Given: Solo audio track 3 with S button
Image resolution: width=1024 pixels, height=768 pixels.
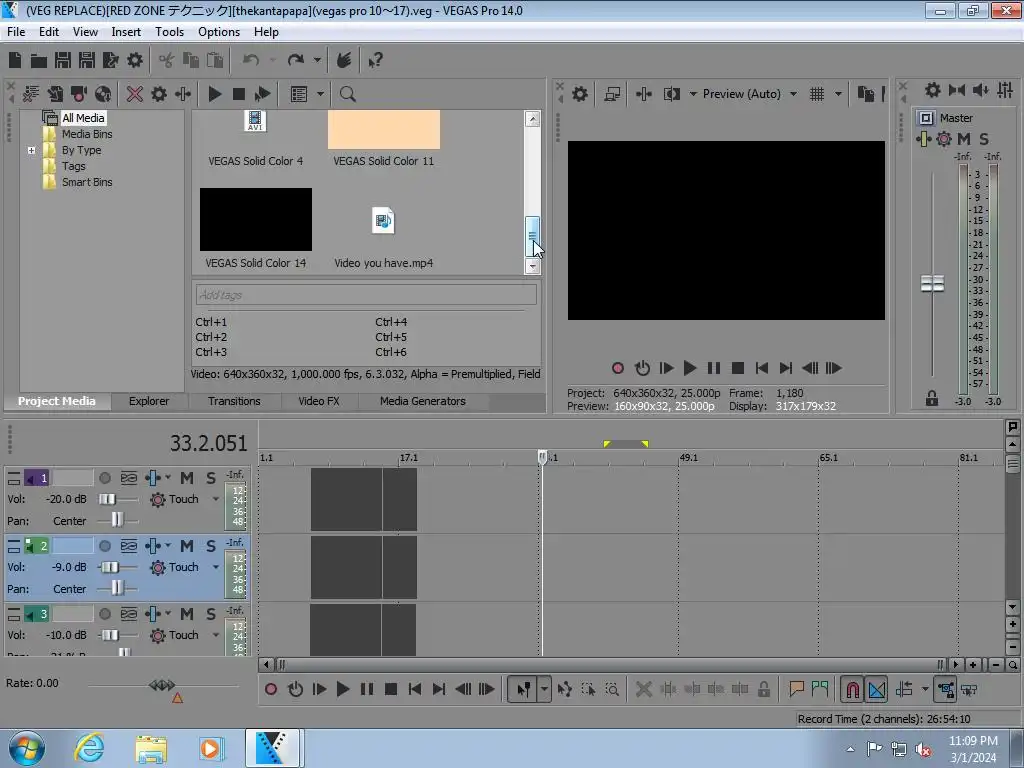Looking at the screenshot, I should pyautogui.click(x=210, y=614).
